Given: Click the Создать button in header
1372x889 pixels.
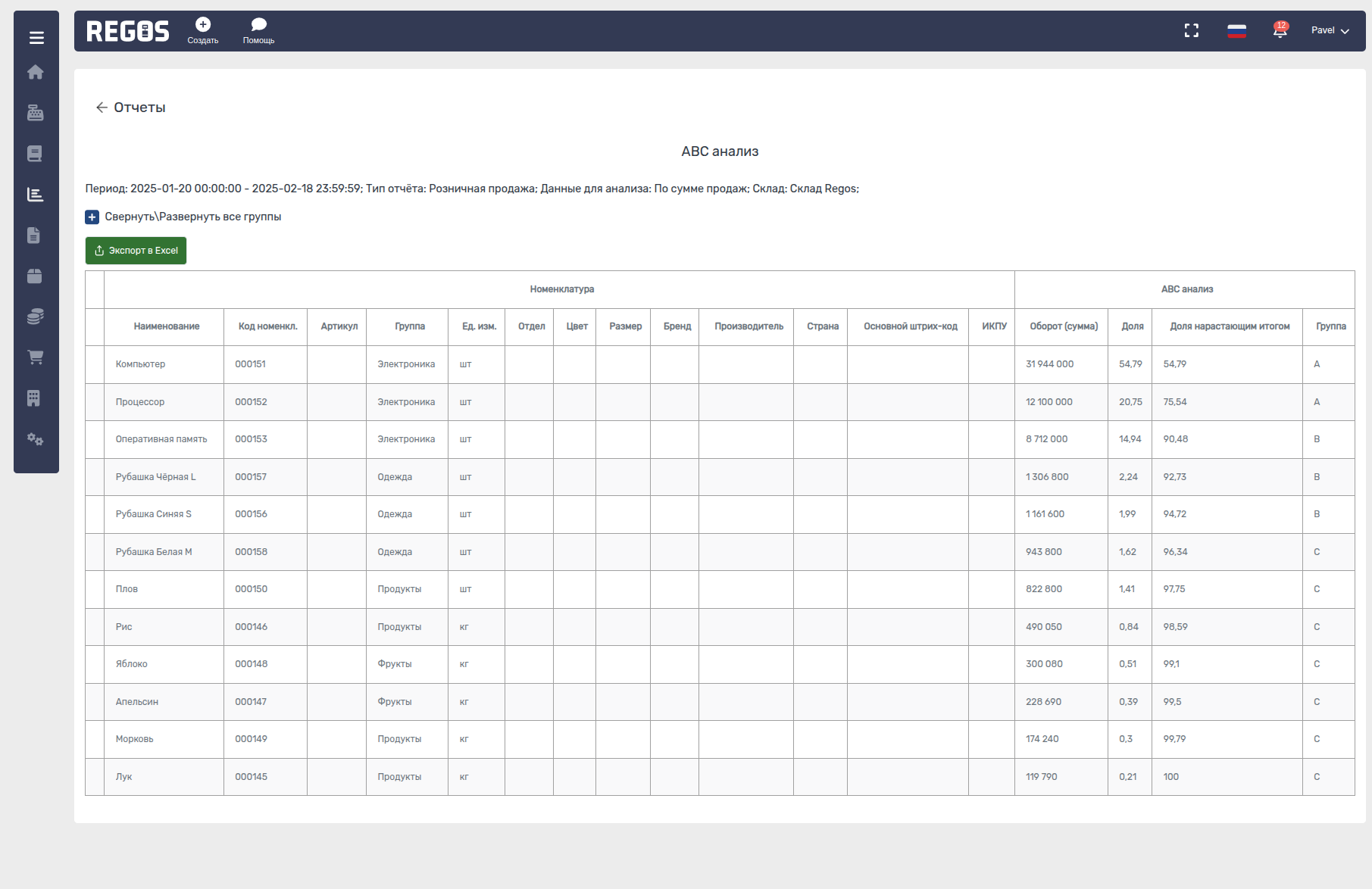Looking at the screenshot, I should pos(203,31).
